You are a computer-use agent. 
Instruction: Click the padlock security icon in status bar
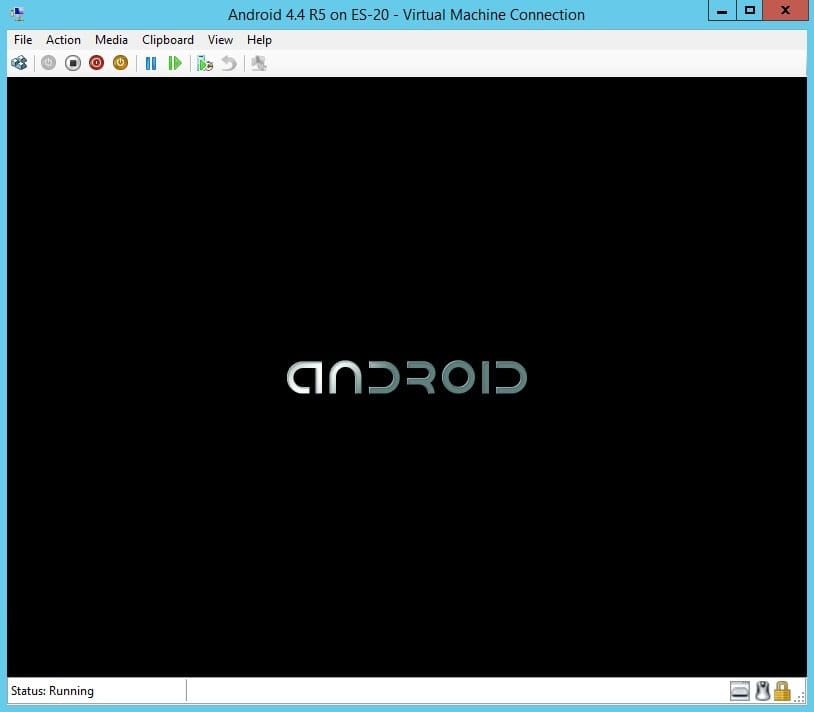pos(782,691)
